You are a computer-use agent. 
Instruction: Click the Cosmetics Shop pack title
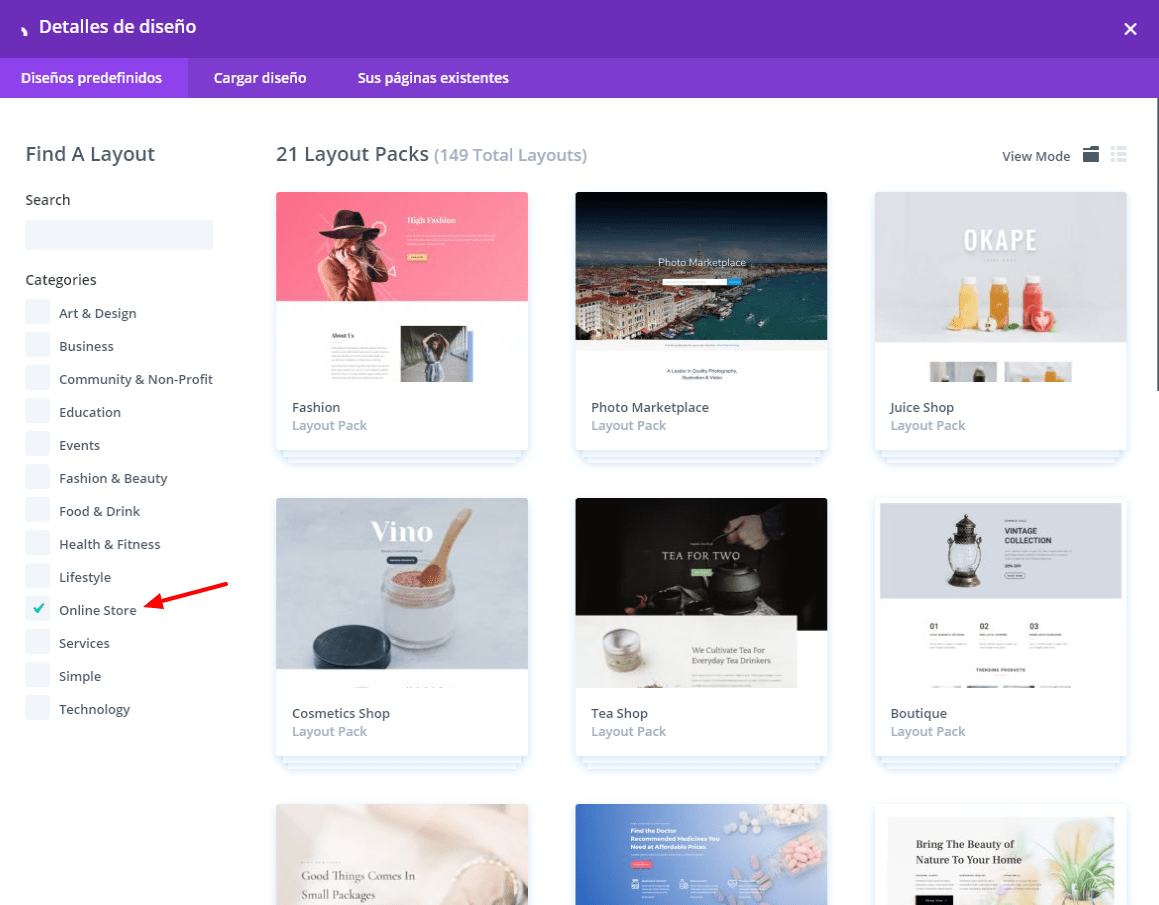coord(341,714)
